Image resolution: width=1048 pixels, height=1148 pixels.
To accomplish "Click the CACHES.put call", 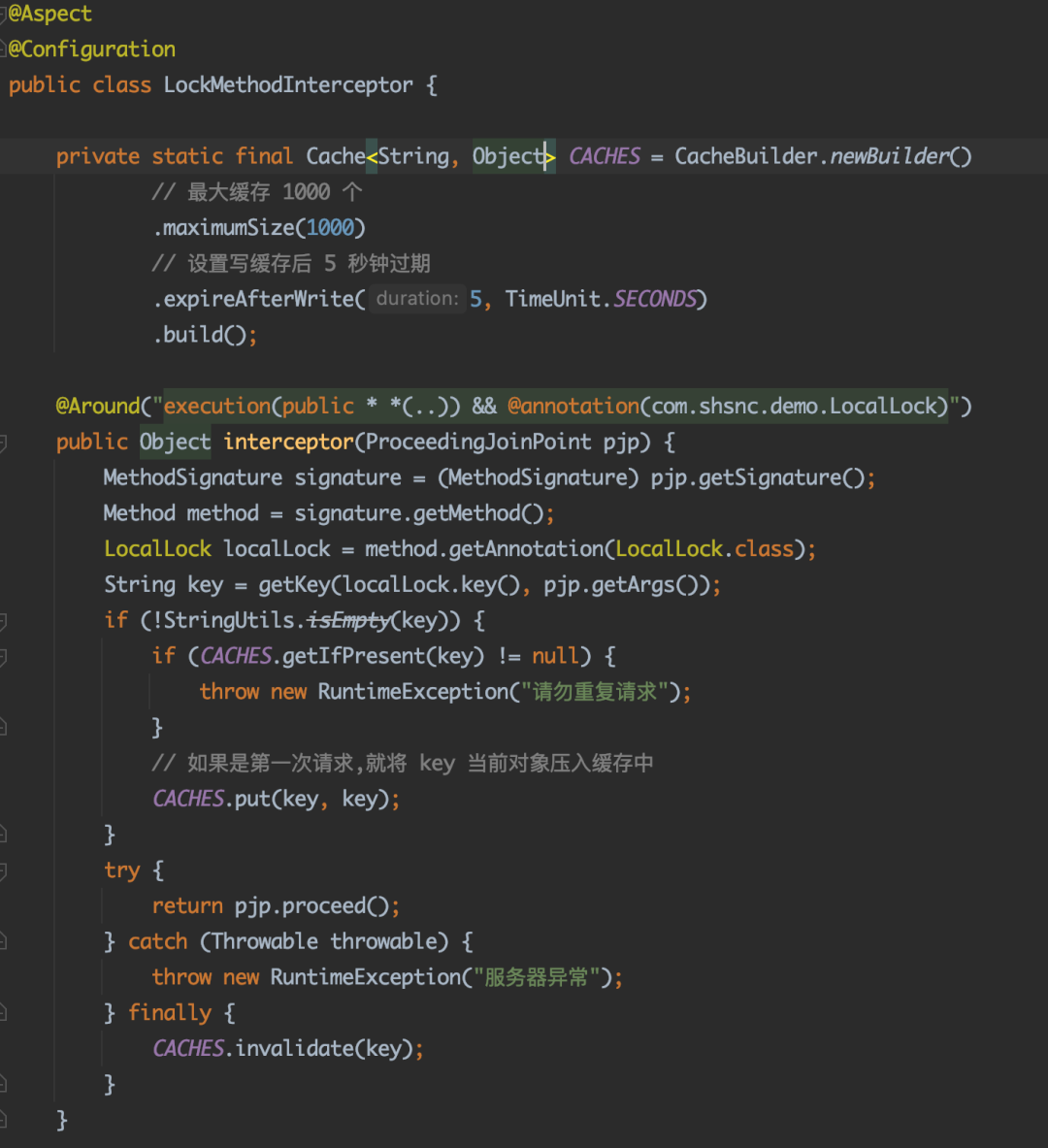I will pyautogui.click(x=211, y=798).
